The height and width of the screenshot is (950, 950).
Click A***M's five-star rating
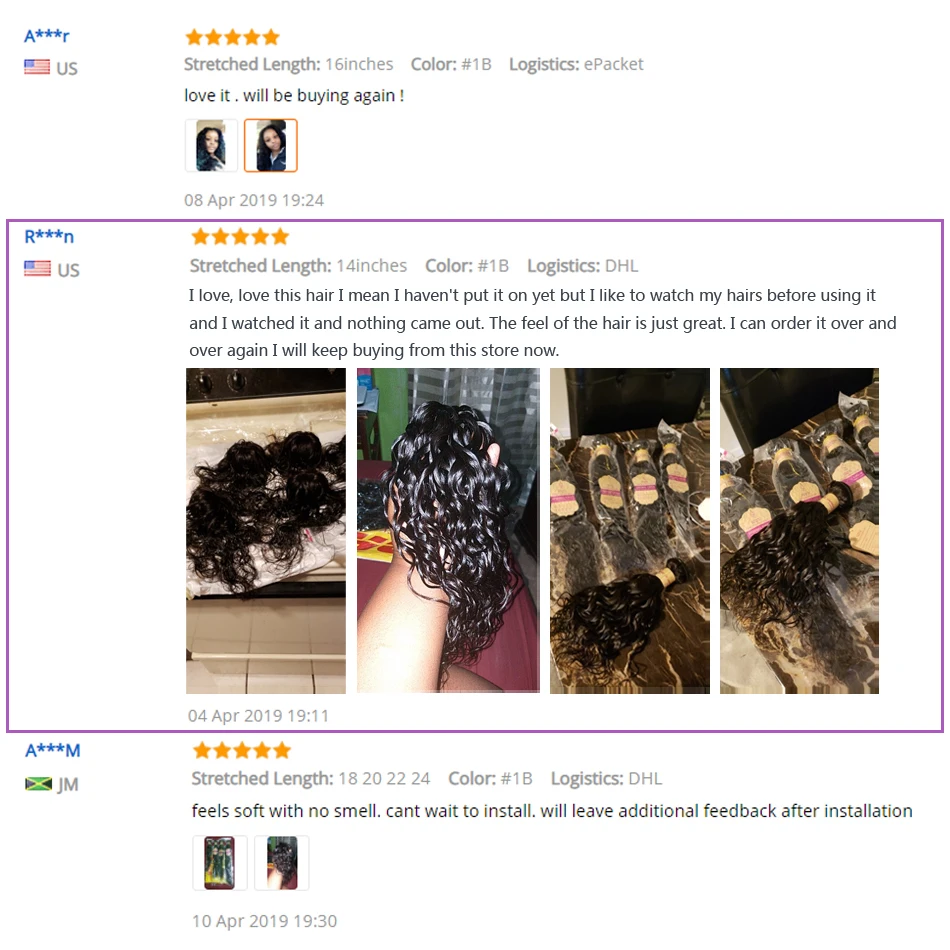click(242, 751)
